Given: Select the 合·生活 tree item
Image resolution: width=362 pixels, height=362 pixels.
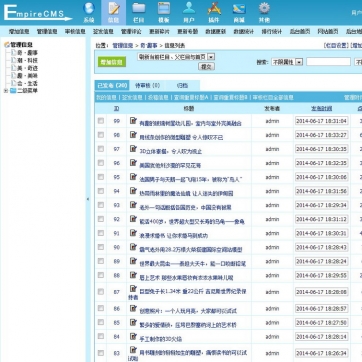Looking at the screenshot, I should coord(28,83).
